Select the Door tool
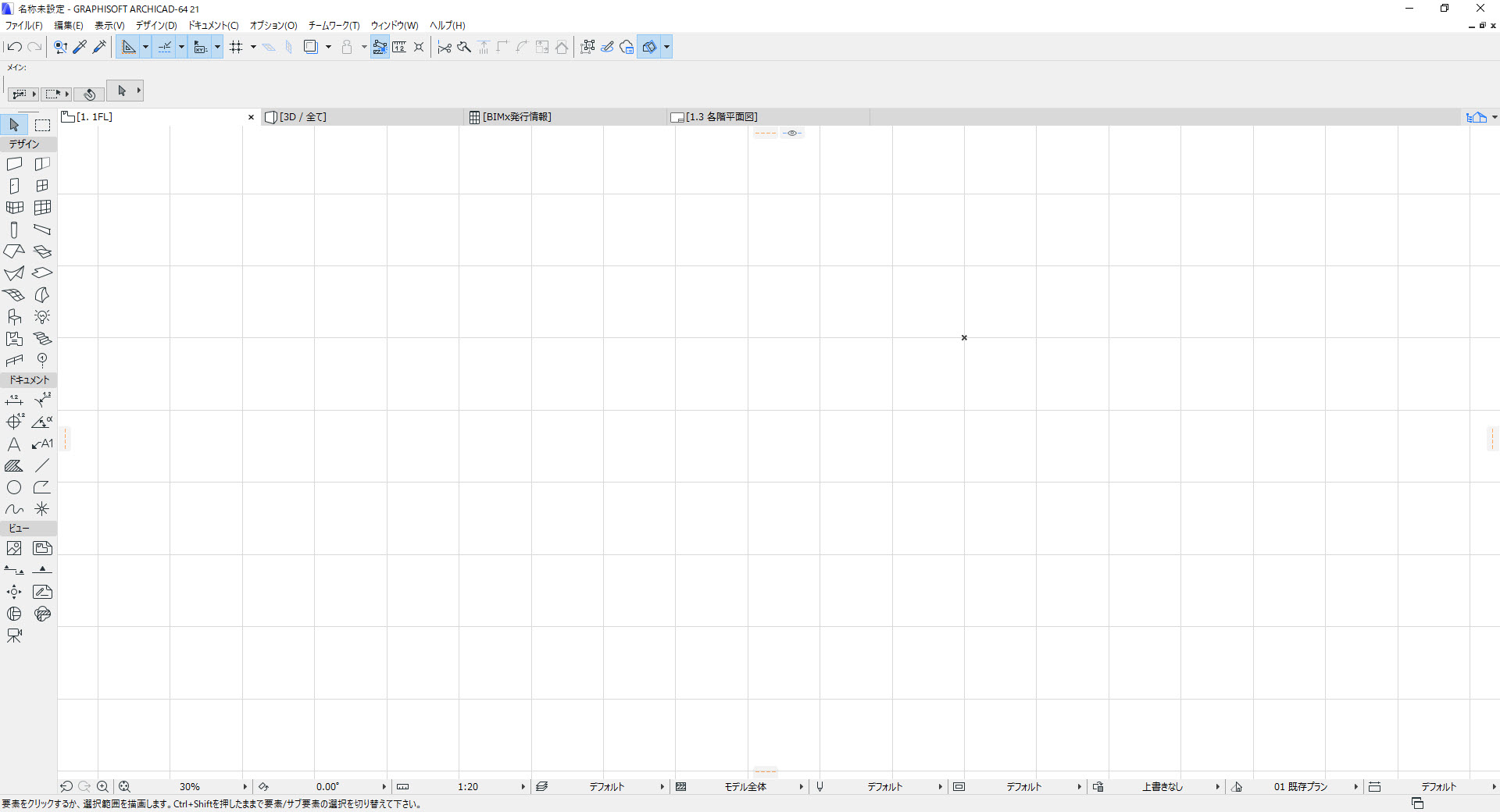 coord(14,186)
